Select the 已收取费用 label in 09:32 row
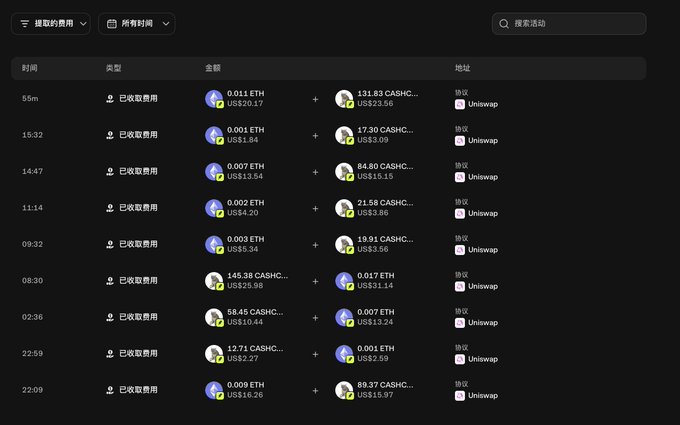 pos(138,244)
